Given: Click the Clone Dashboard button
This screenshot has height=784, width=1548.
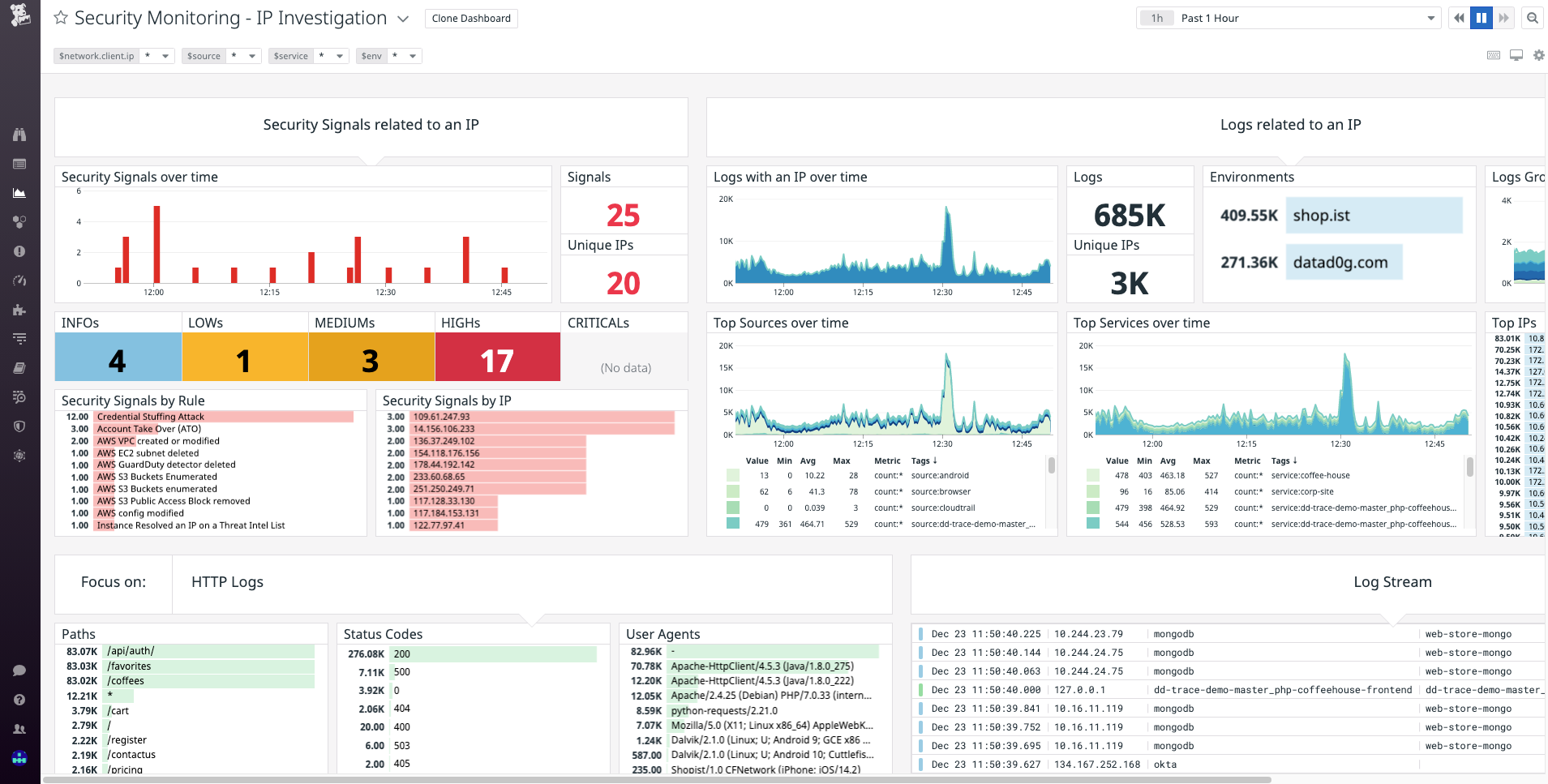Looking at the screenshot, I should pyautogui.click(x=470, y=18).
